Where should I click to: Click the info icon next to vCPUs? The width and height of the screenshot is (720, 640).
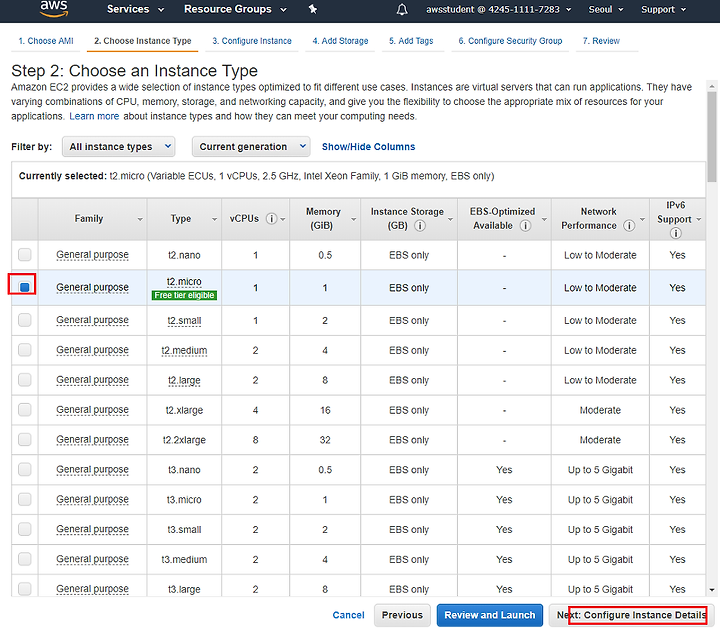pos(271,219)
